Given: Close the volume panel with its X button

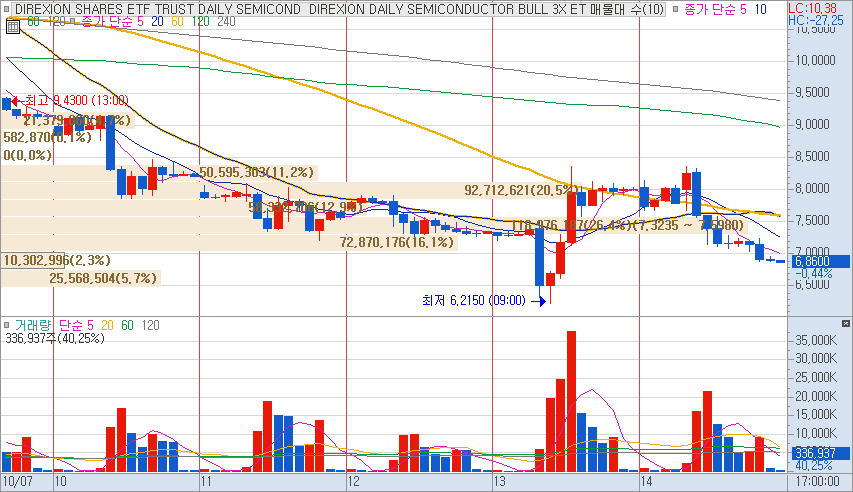Looking at the screenshot, I should (845, 323).
